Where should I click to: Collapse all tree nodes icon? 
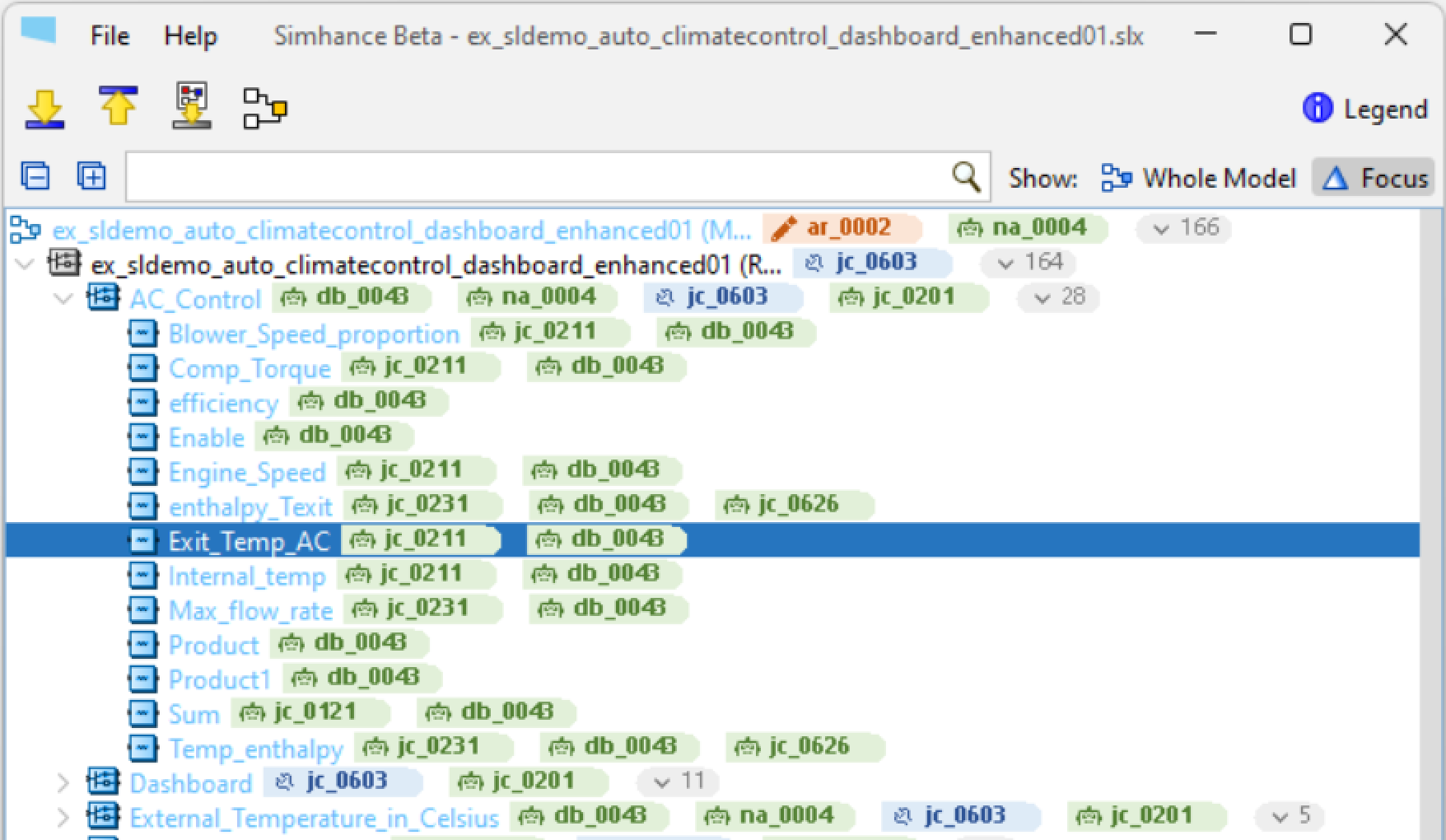[x=35, y=176]
